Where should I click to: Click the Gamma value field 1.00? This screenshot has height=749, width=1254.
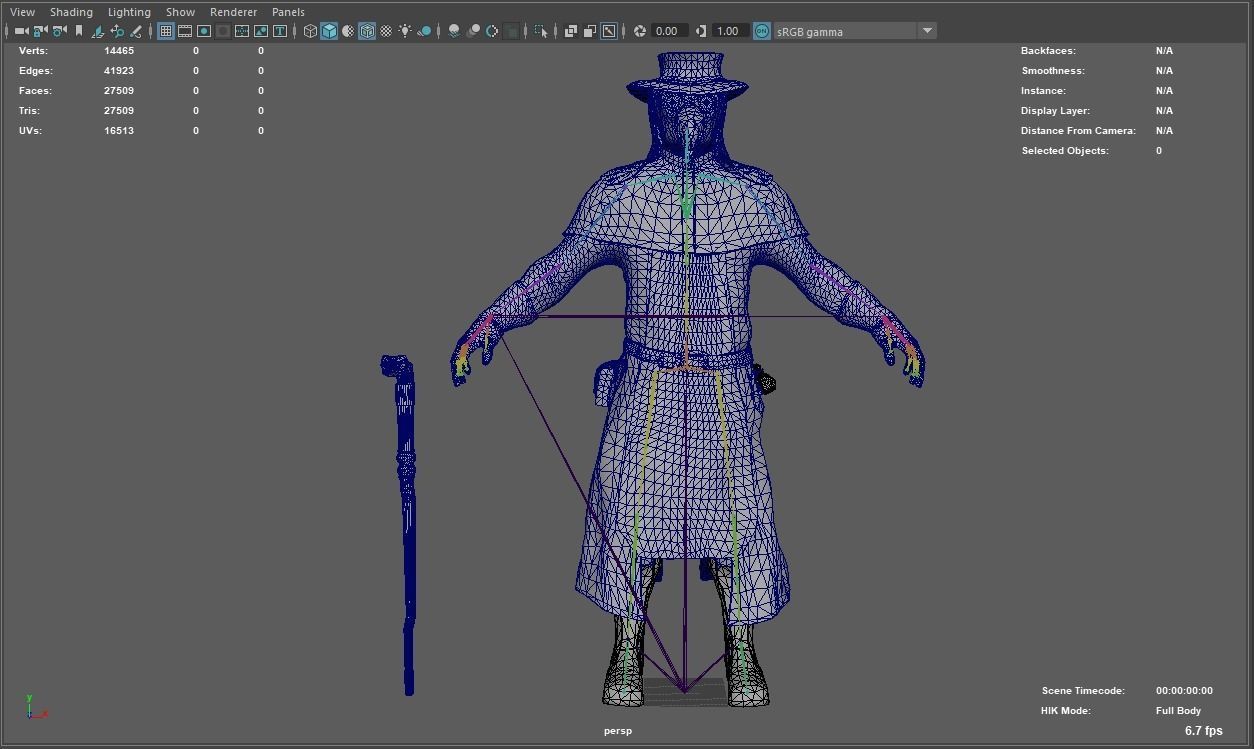(x=730, y=31)
